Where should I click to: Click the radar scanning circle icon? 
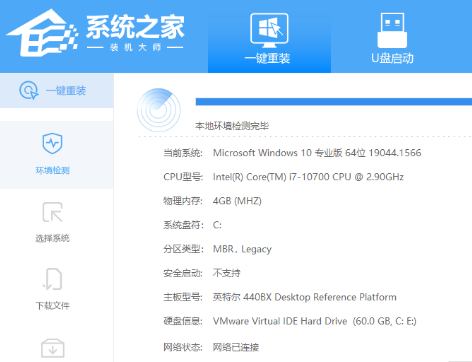pos(159,109)
